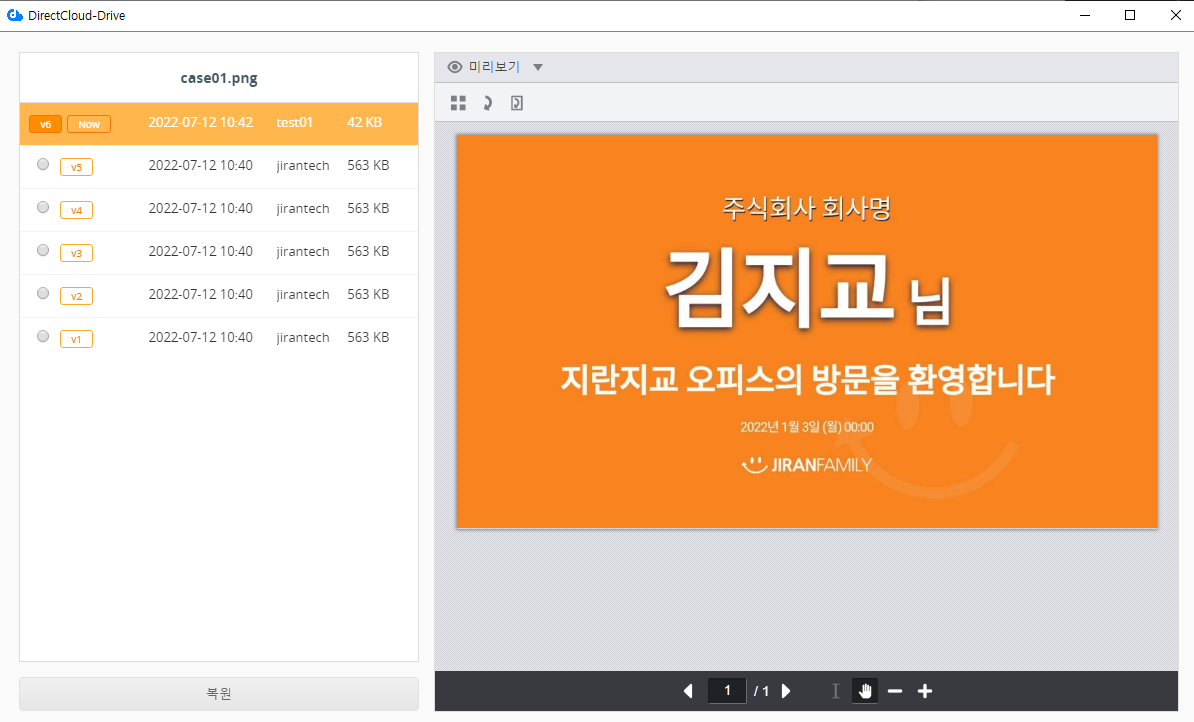Zoom in with the plus icon
The height and width of the screenshot is (722, 1194).
(x=925, y=691)
